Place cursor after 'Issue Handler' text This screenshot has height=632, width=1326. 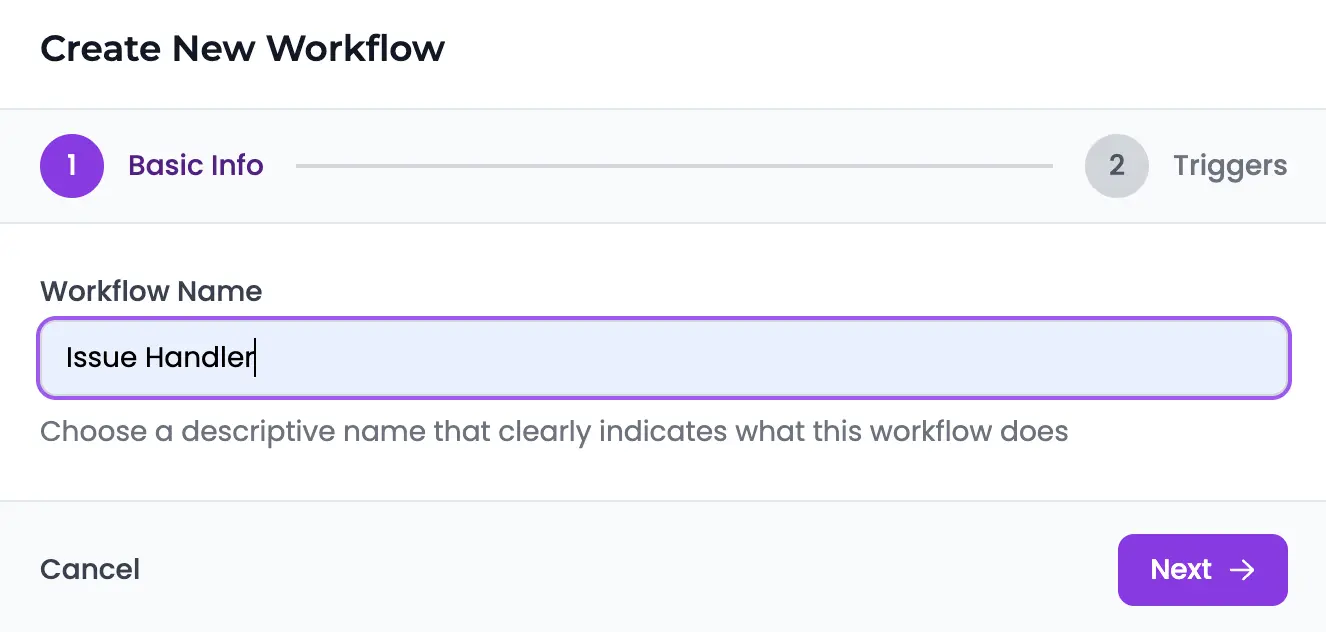(256, 358)
